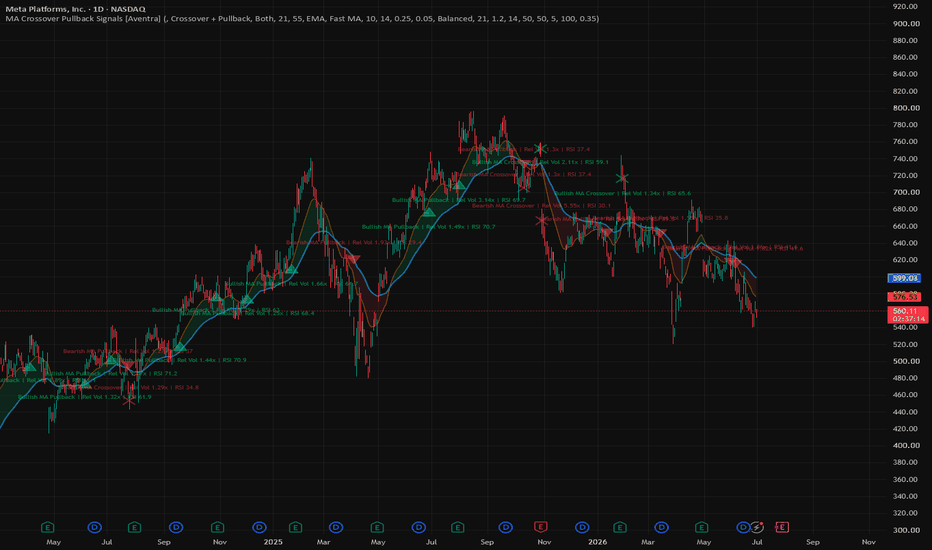Click the 920.00 price axis tick
The width and height of the screenshot is (932, 550).
(x=906, y=7)
